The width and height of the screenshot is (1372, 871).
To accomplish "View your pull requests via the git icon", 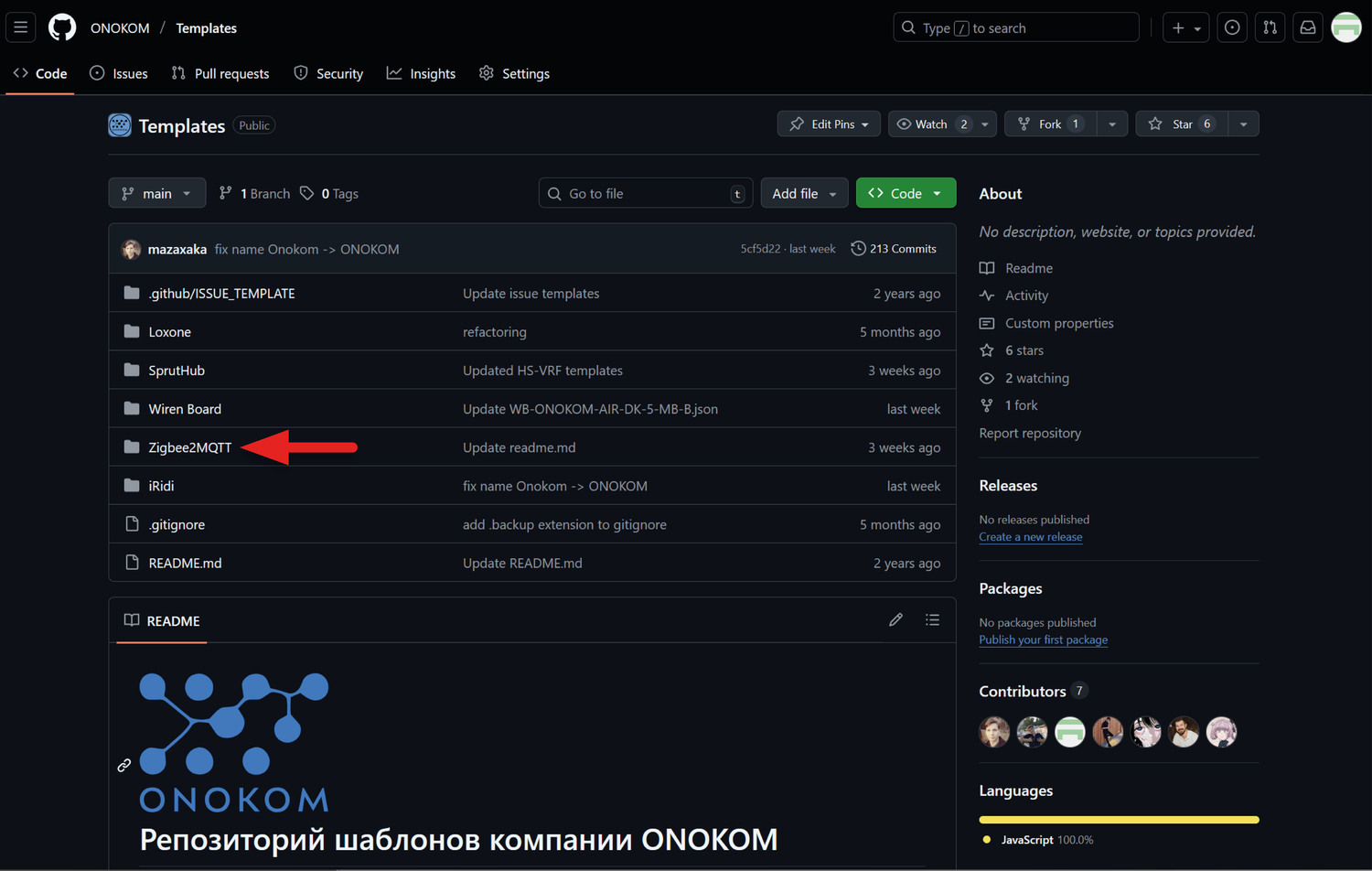I will point(1269,27).
